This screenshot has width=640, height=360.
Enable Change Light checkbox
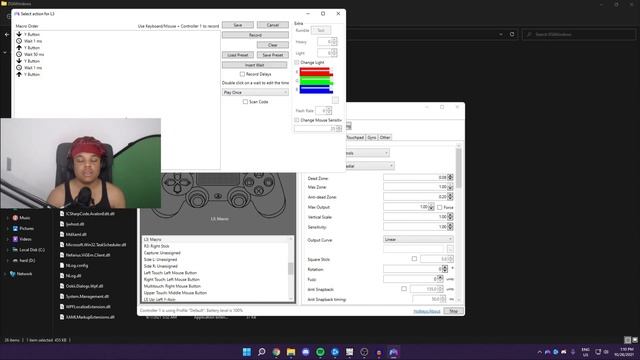pos(297,62)
